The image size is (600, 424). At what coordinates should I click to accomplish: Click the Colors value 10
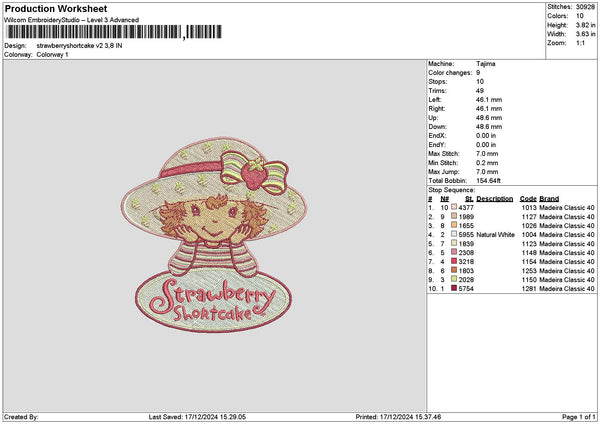[580, 16]
